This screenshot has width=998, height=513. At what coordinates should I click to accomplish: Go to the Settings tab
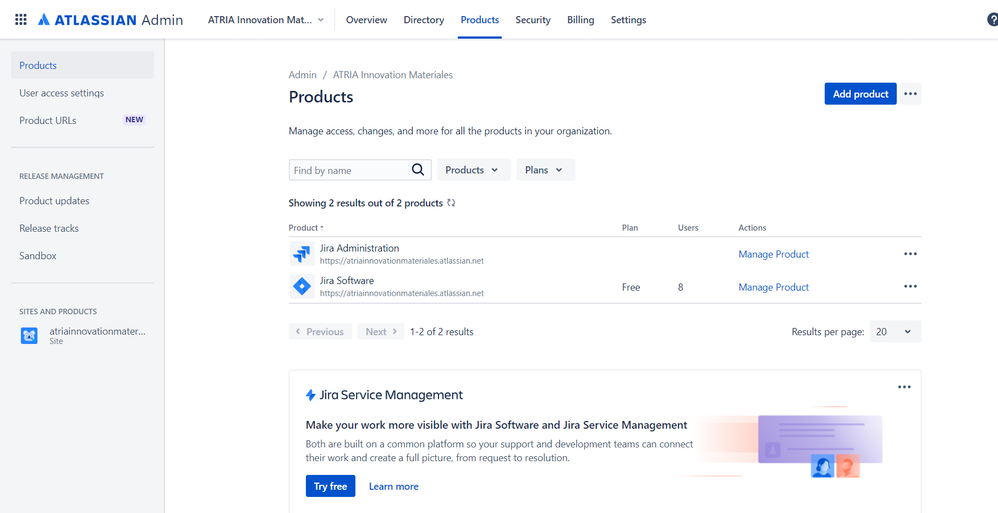pos(628,20)
